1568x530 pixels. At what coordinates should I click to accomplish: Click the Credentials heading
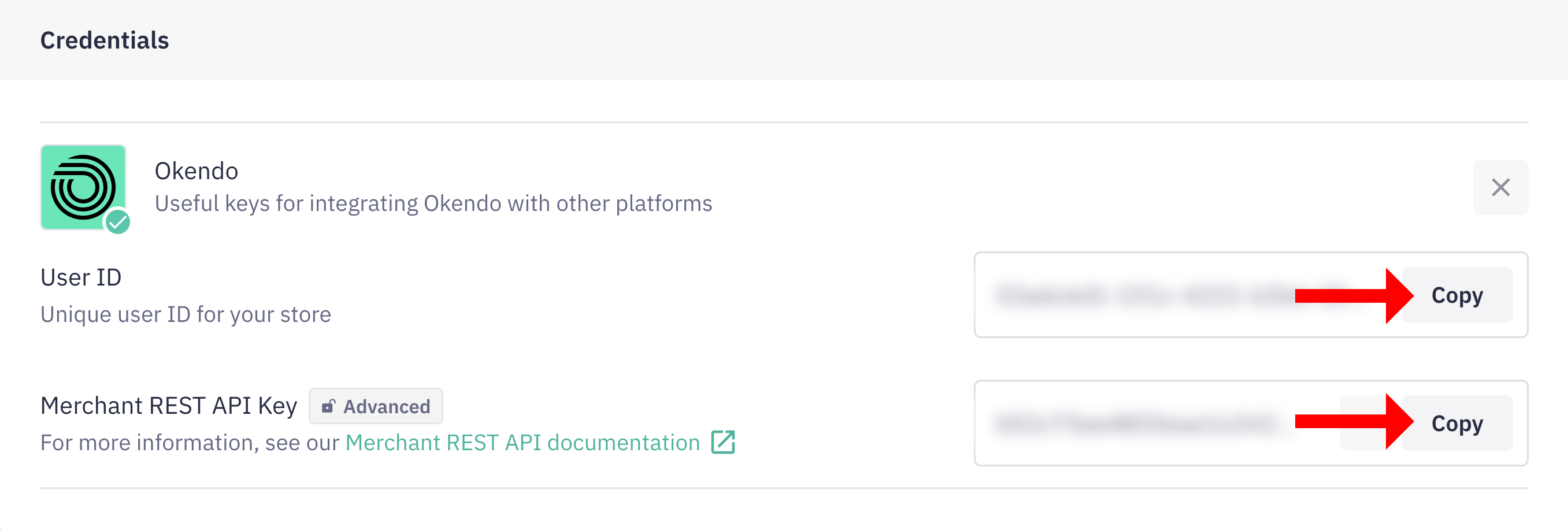tap(105, 40)
